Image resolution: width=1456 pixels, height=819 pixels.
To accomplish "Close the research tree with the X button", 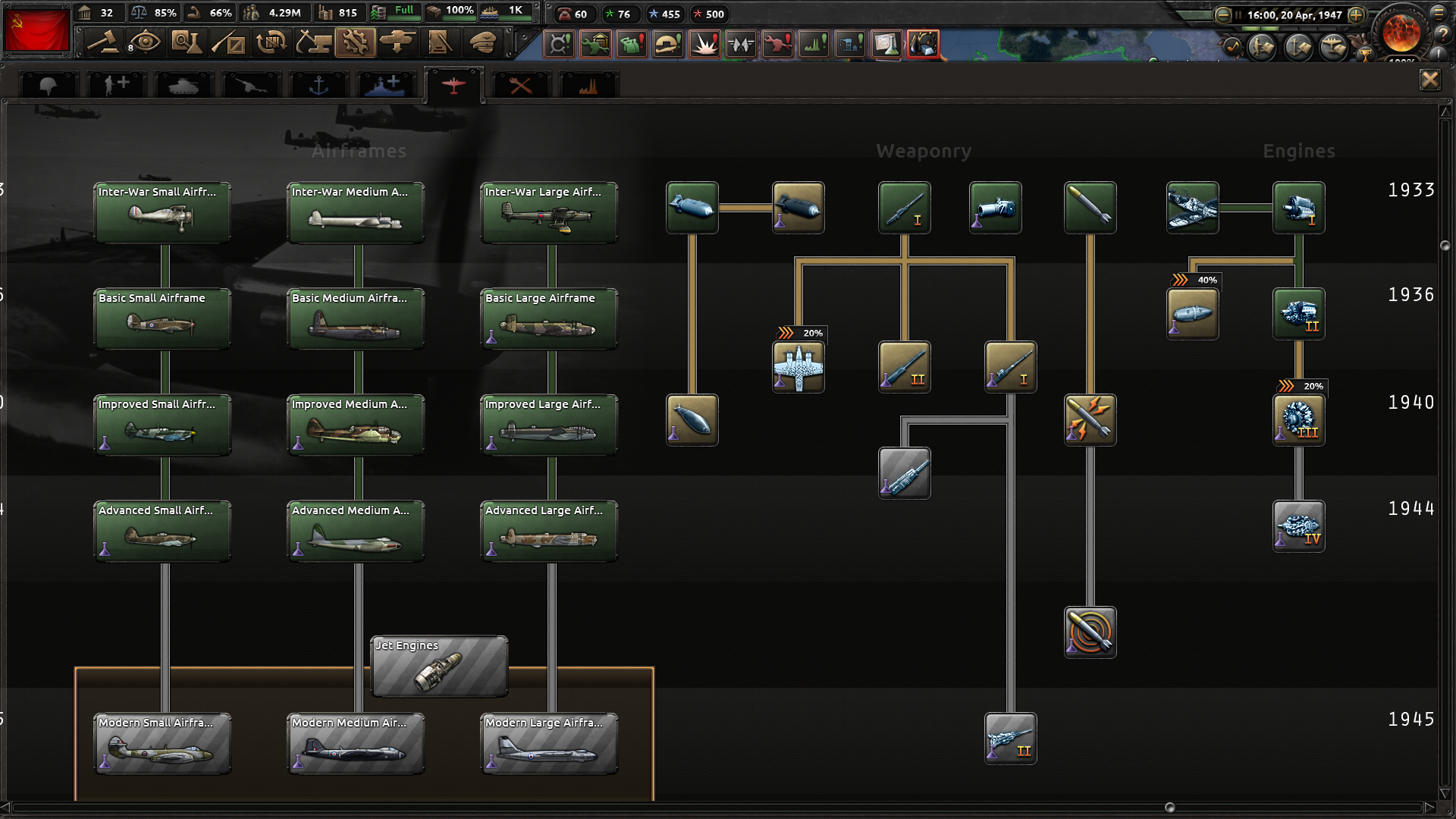I will click(1430, 80).
